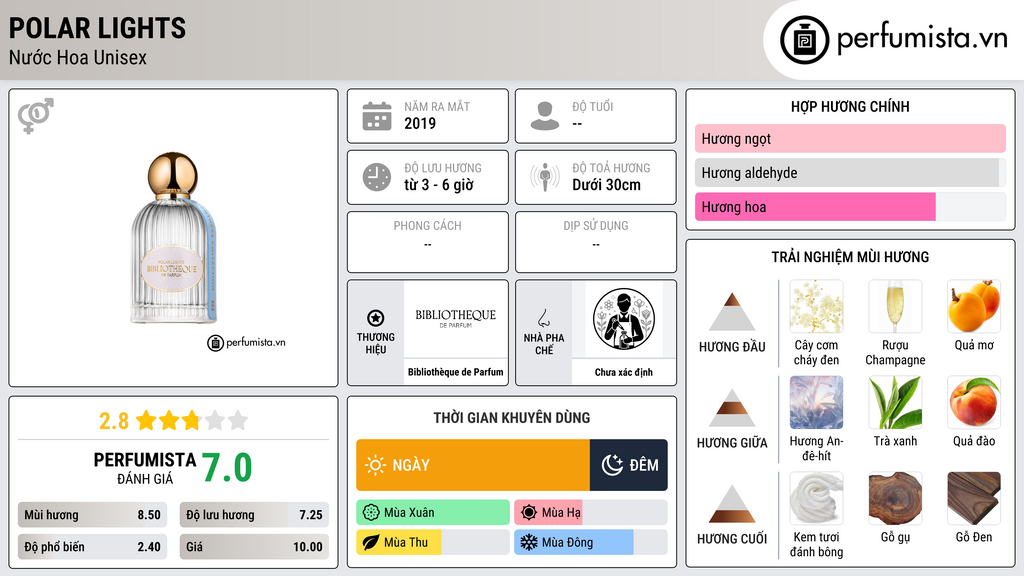Screen dimensions: 1024x576
Task: Click the five-star rating row
Action: tap(192, 420)
